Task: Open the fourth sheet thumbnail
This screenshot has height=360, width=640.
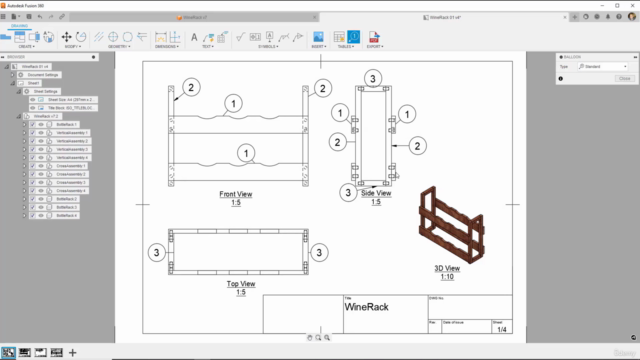Action: (x=56, y=353)
